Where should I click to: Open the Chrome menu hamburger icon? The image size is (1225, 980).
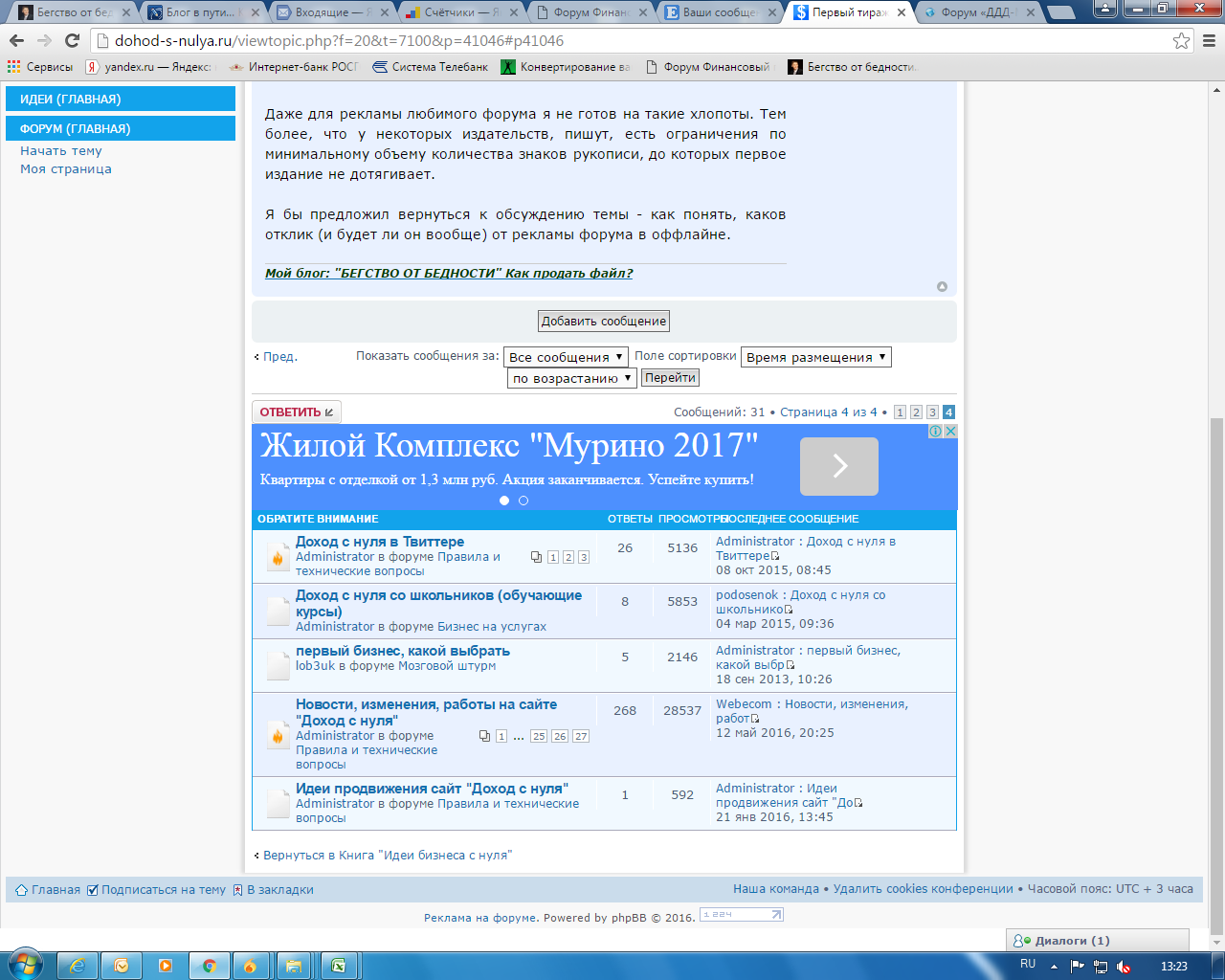tap(1209, 41)
